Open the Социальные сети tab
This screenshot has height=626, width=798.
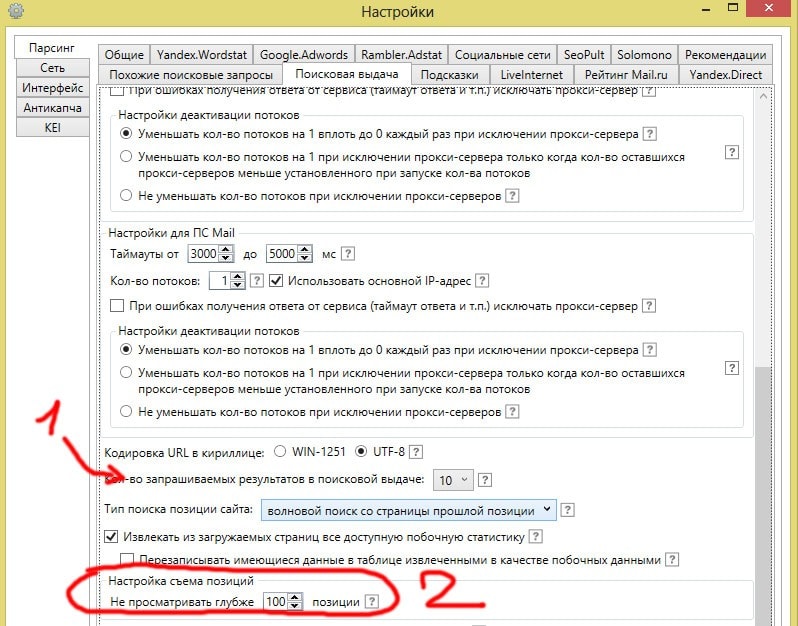click(x=502, y=54)
